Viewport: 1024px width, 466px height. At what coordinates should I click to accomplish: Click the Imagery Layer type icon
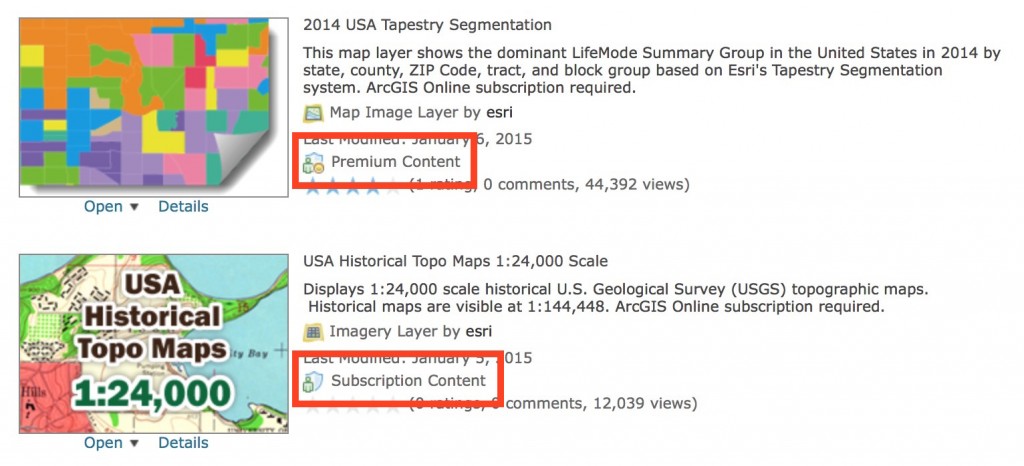313,331
